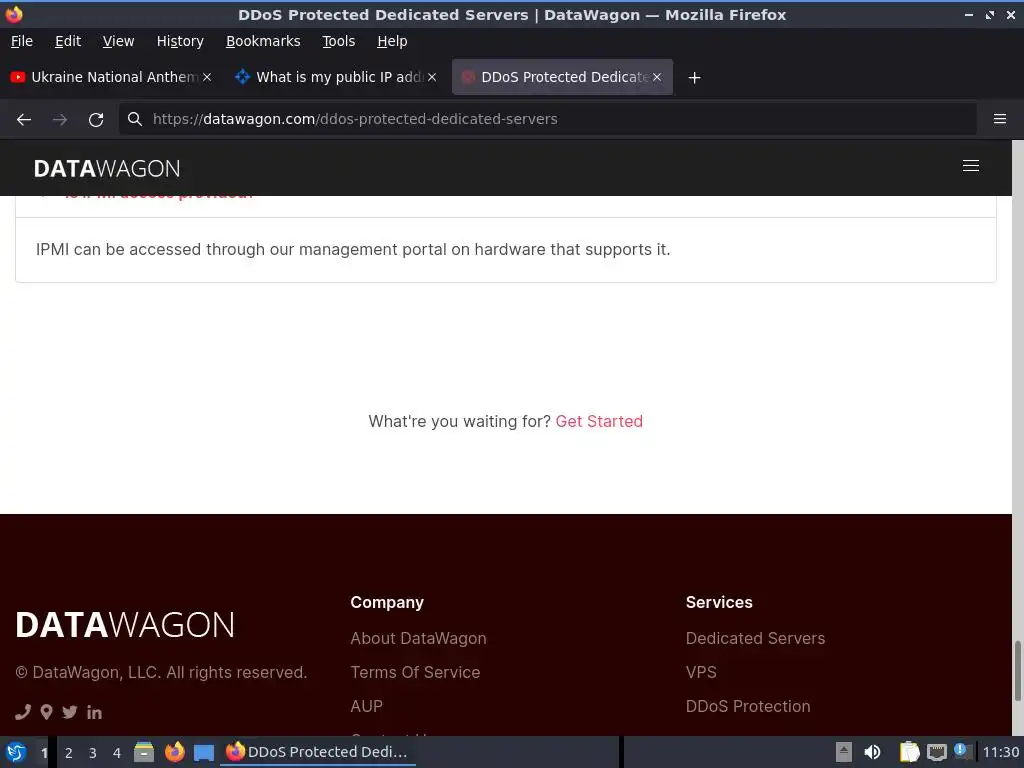Click the Firefox logo in title bar
Screen dimensions: 1024x768
pos(14,14)
